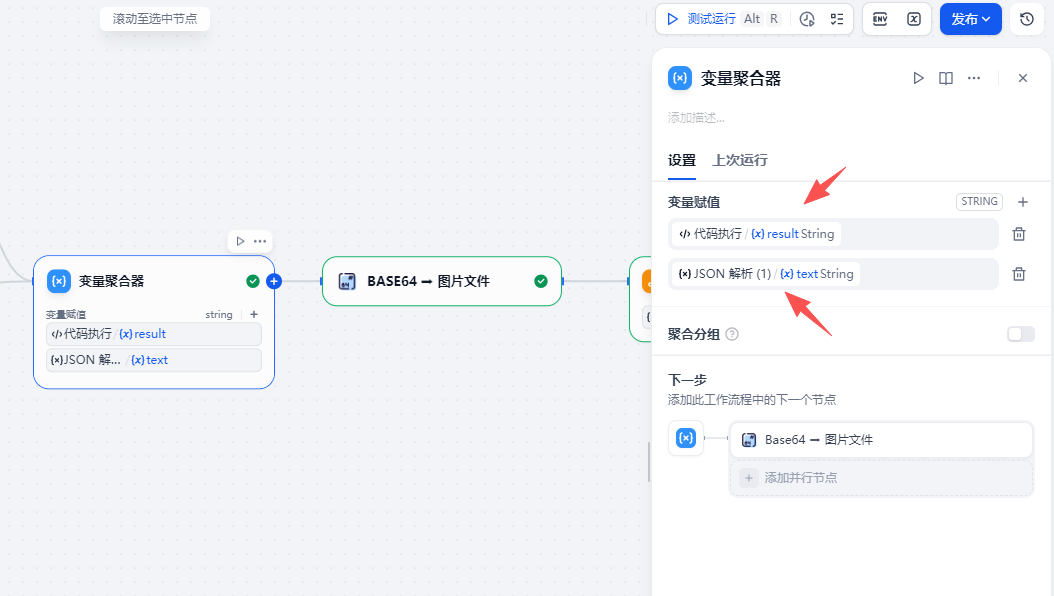
Task: Click green check status on BASE64 node
Action: click(x=540, y=282)
